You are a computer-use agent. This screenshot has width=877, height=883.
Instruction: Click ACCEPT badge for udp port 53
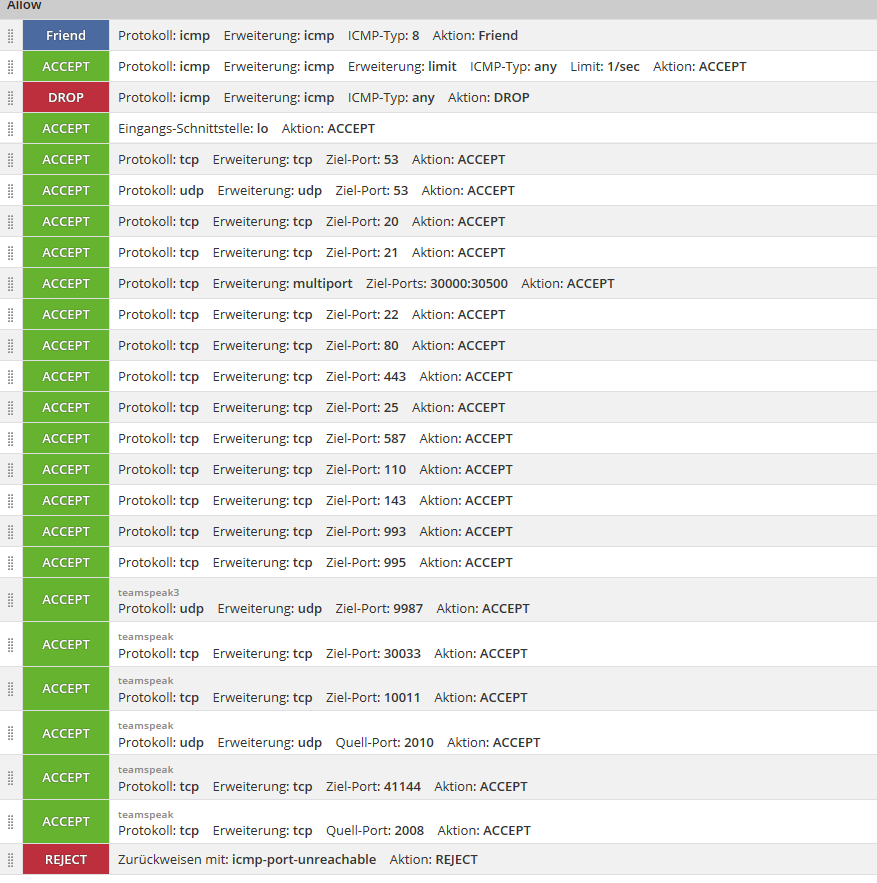coord(66,191)
